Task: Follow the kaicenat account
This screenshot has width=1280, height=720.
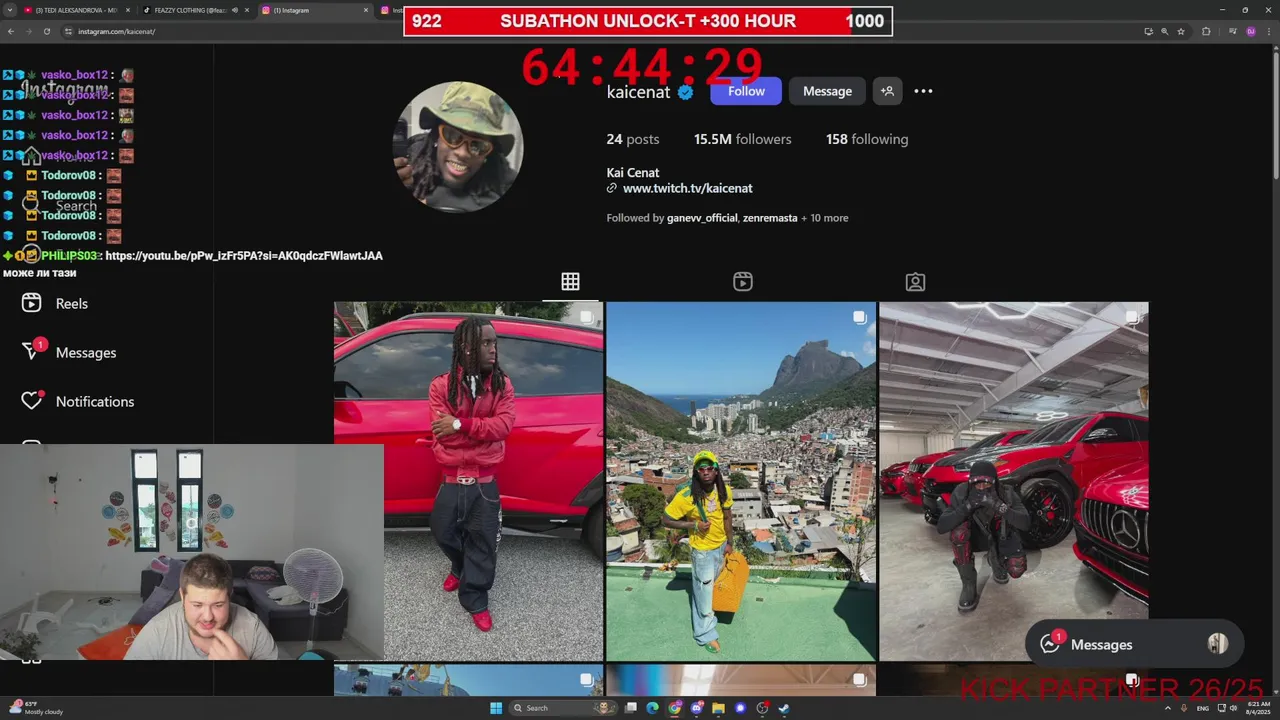Action: (x=746, y=91)
